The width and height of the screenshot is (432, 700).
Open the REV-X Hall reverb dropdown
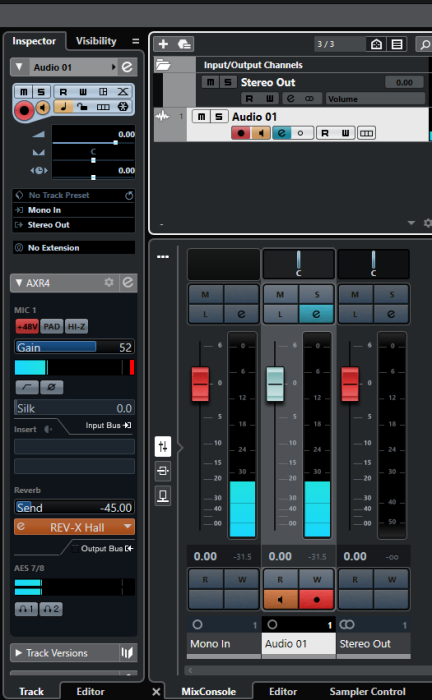[128, 527]
